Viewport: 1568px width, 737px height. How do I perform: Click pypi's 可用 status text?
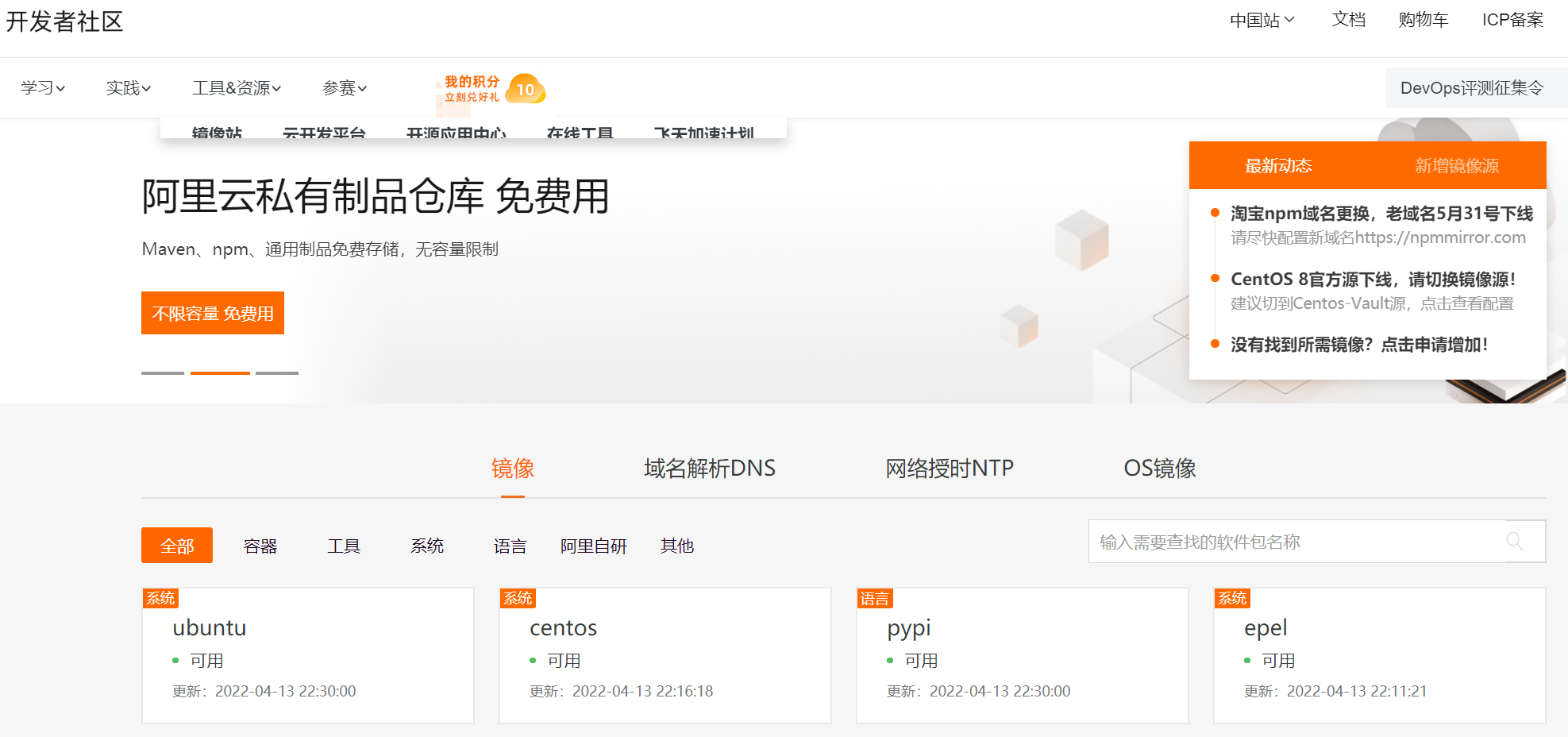point(921,661)
